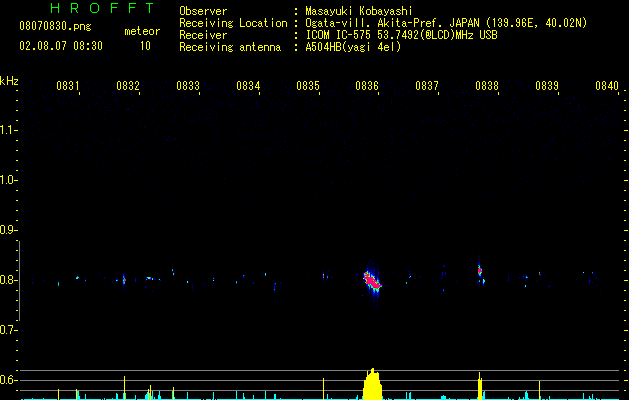
Task: Click the 0831 time marker
Action: point(67,86)
